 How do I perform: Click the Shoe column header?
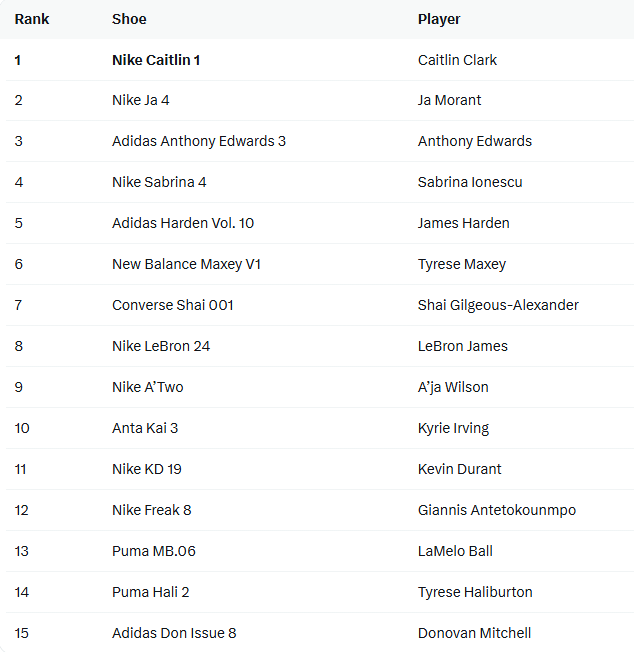pos(129,19)
